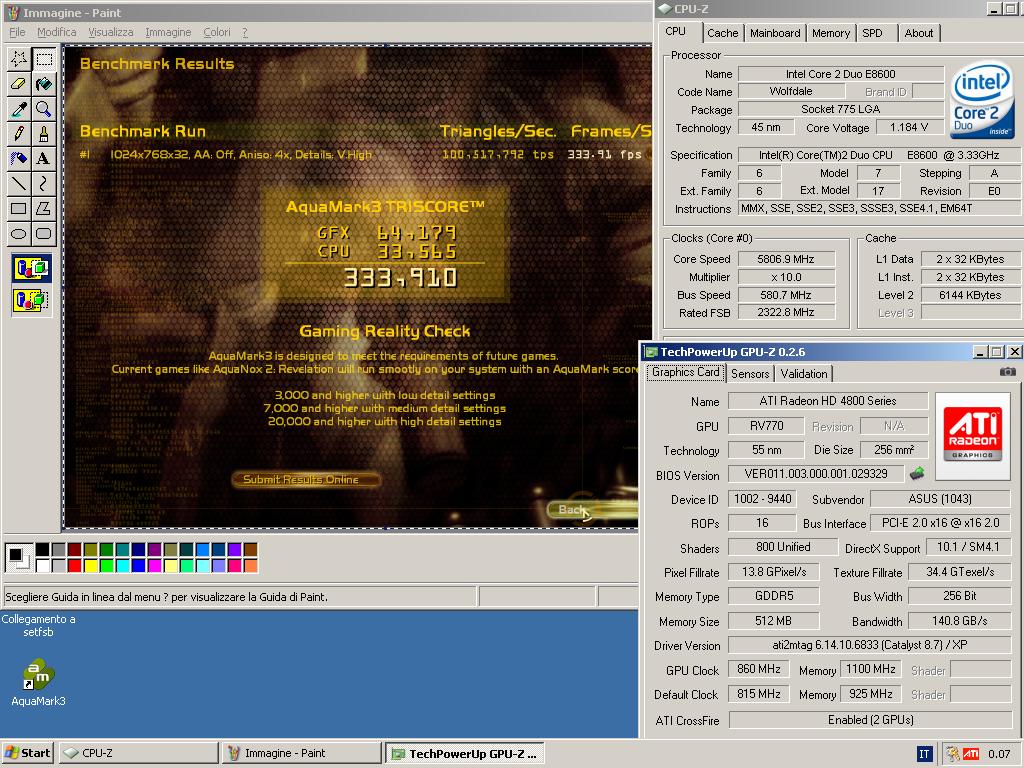Screen dimensions: 1024x768
Task: Switch to the Sensors tab in GPU-Z
Action: pyautogui.click(x=750, y=374)
